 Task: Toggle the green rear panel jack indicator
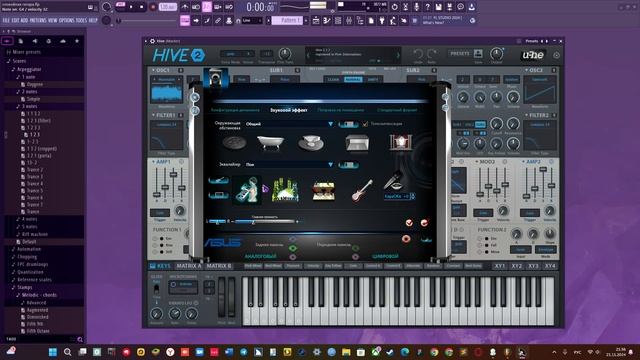(x=293, y=248)
